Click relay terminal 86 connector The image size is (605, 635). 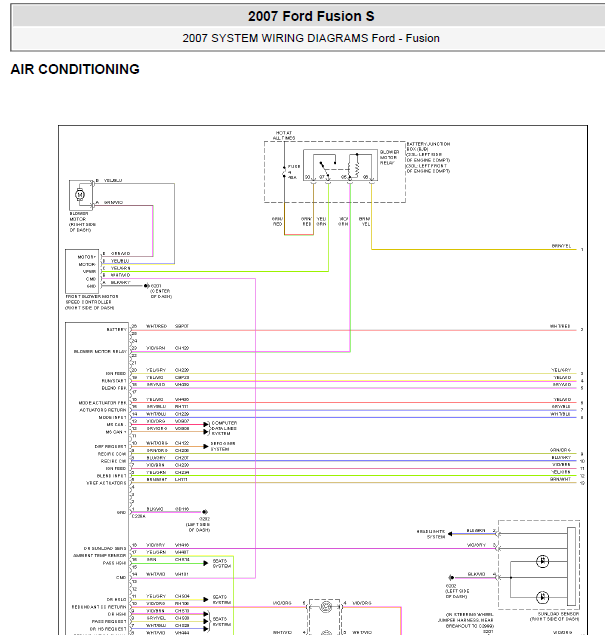click(372, 183)
